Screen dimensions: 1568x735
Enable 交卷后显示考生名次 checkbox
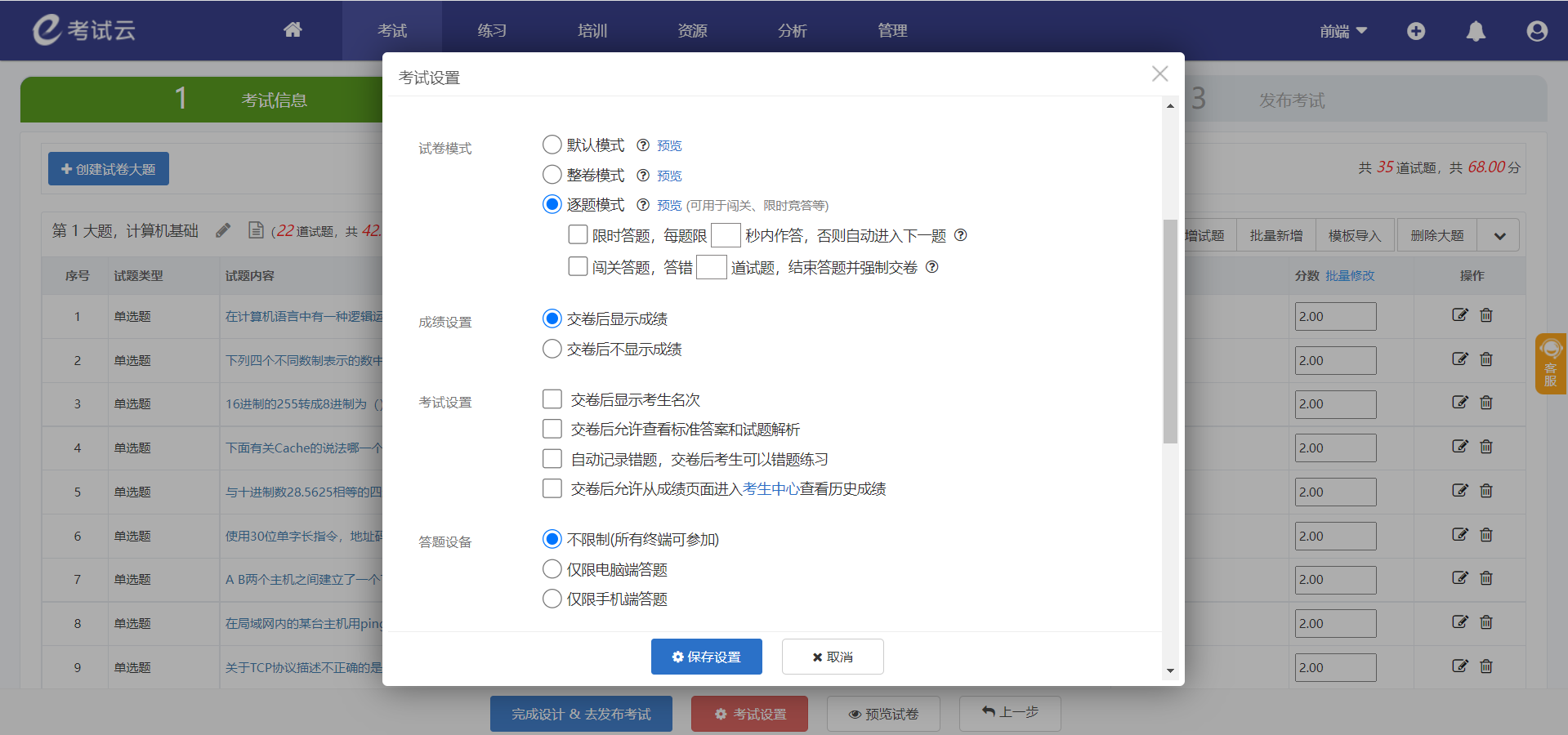(552, 399)
